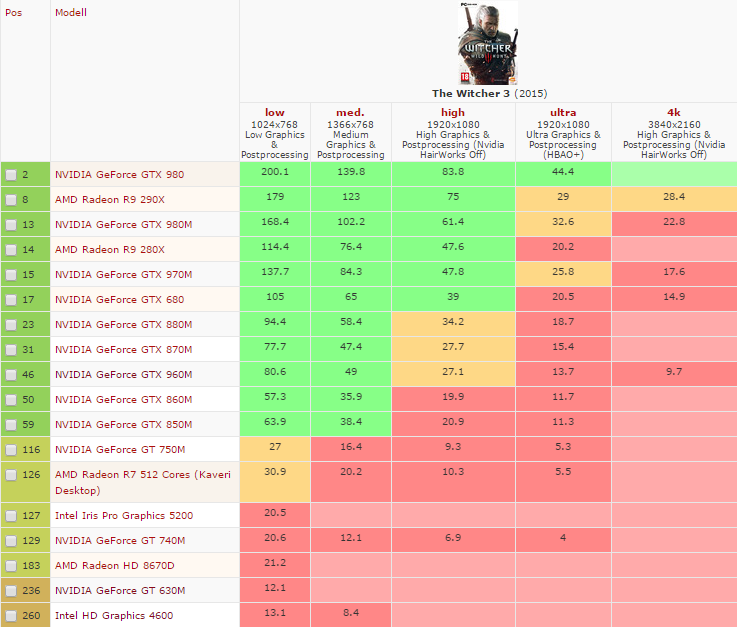Open the NVIDIA GeForce GTX 980M link
737x627 pixels.
(x=124, y=224)
